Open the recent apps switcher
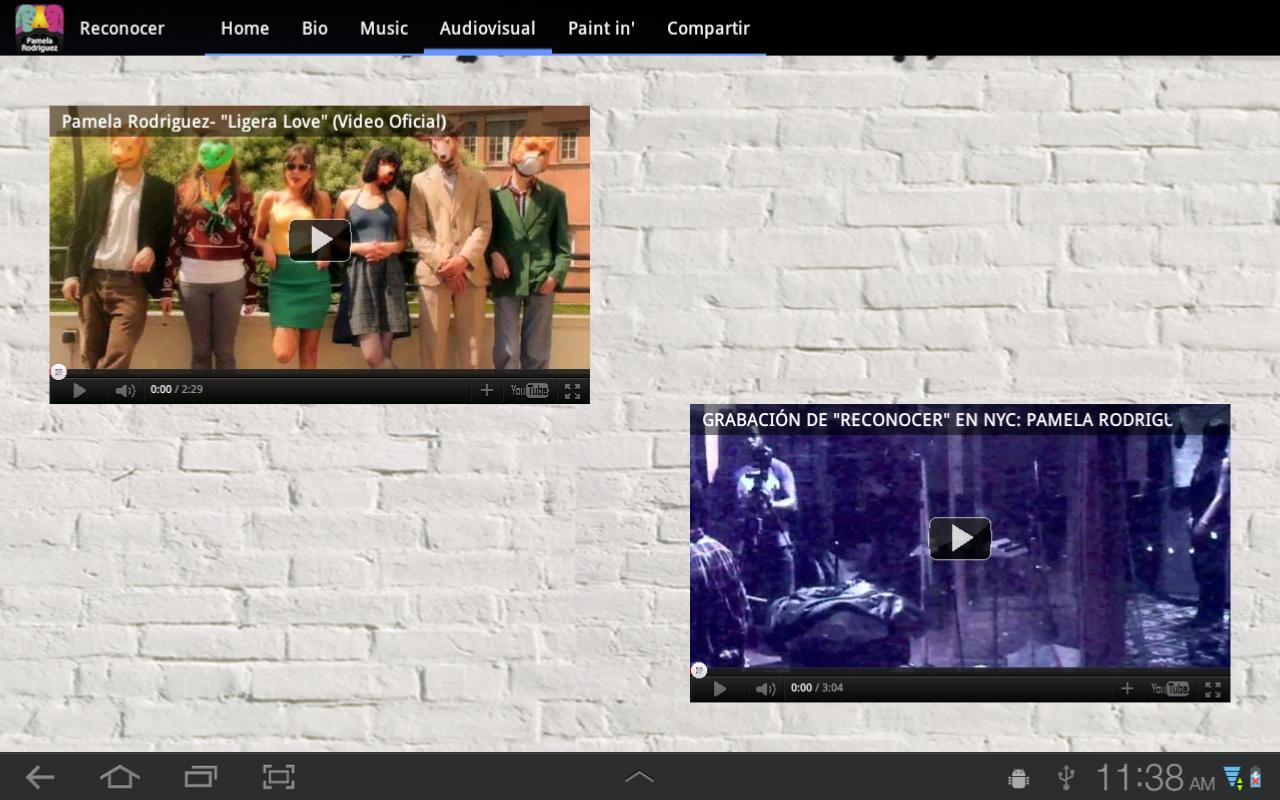The height and width of the screenshot is (800, 1280). [200, 777]
